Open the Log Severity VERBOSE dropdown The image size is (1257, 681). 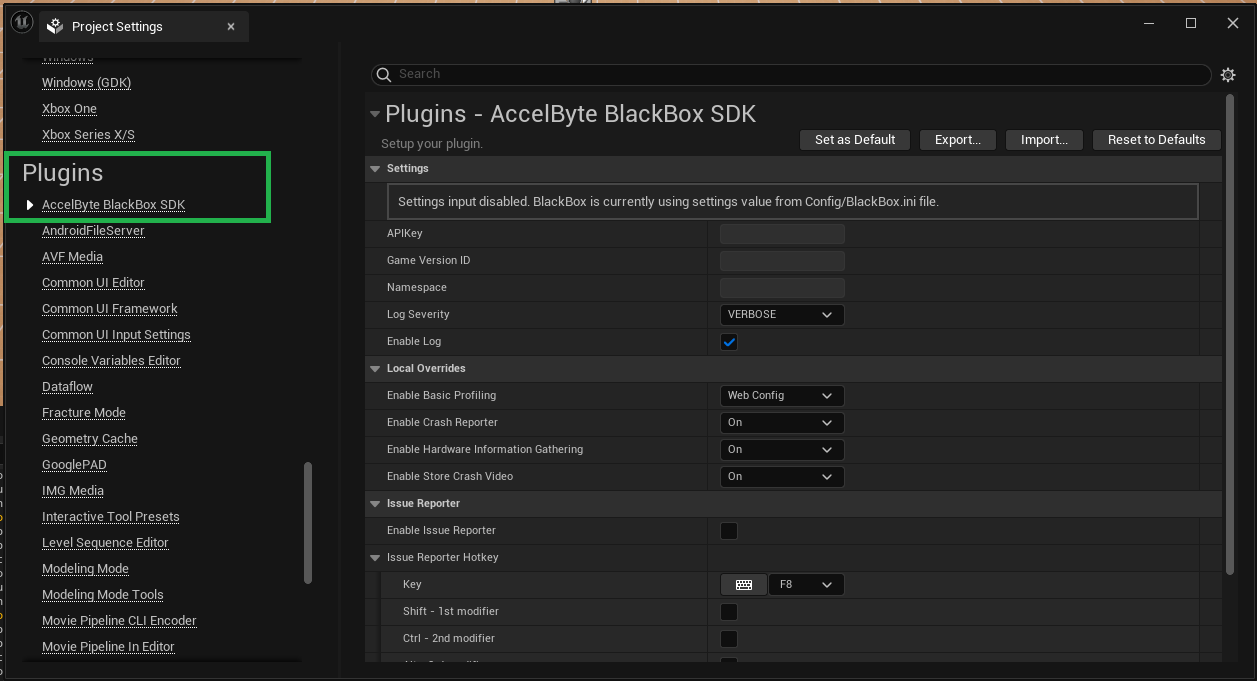(782, 315)
